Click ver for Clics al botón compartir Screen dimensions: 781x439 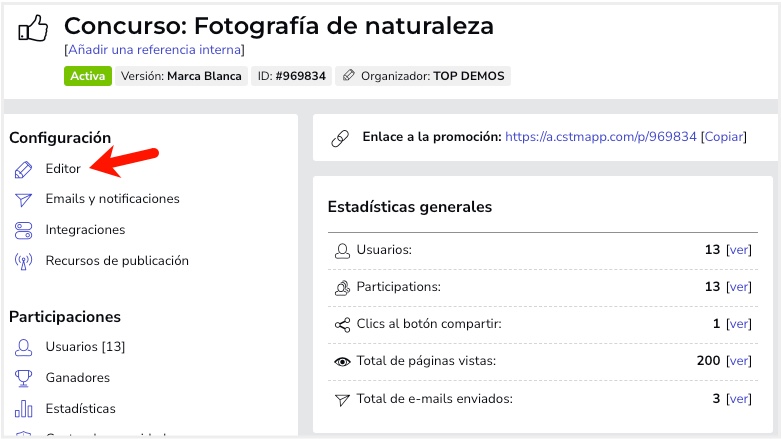point(739,324)
